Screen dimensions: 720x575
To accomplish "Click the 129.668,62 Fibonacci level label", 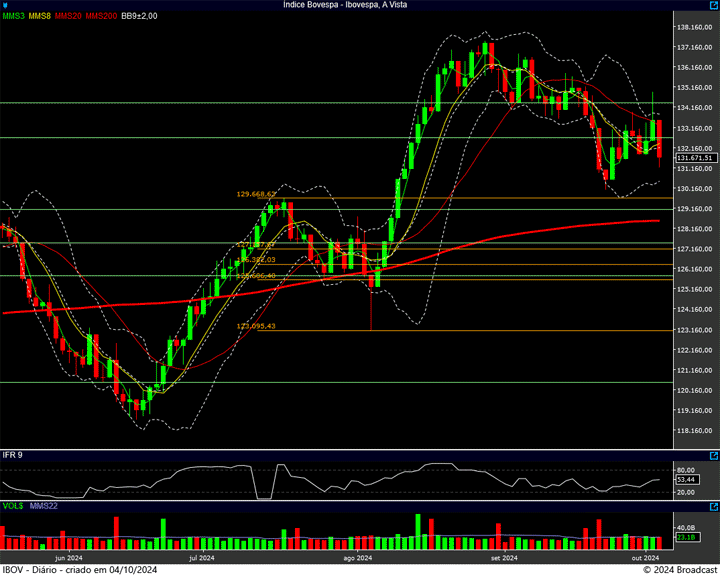I will (x=256, y=194).
